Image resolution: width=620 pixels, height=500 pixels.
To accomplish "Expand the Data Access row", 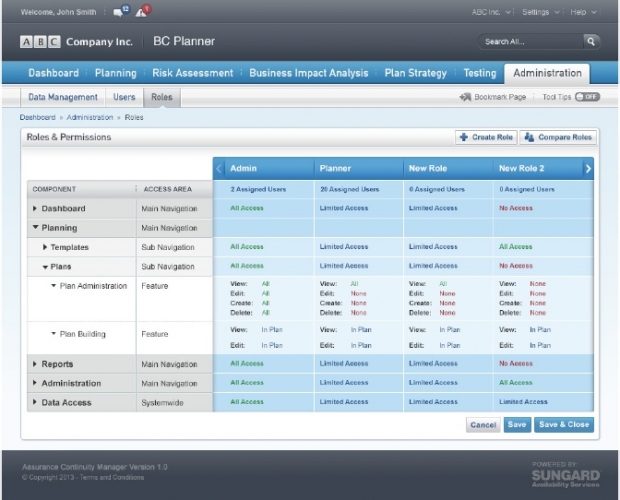I will click(x=36, y=403).
